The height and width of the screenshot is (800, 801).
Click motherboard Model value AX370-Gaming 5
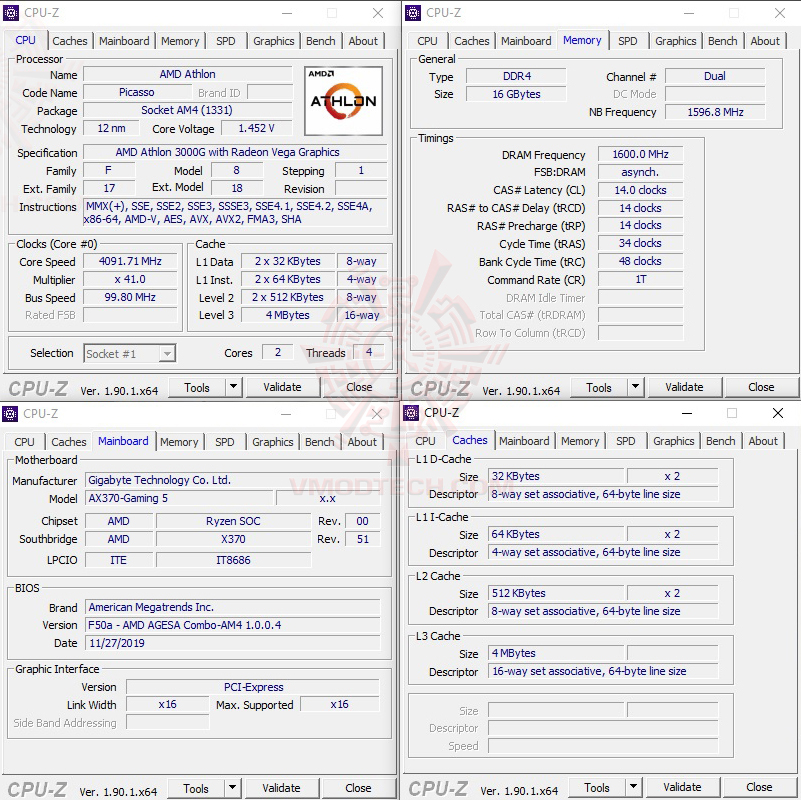179,498
